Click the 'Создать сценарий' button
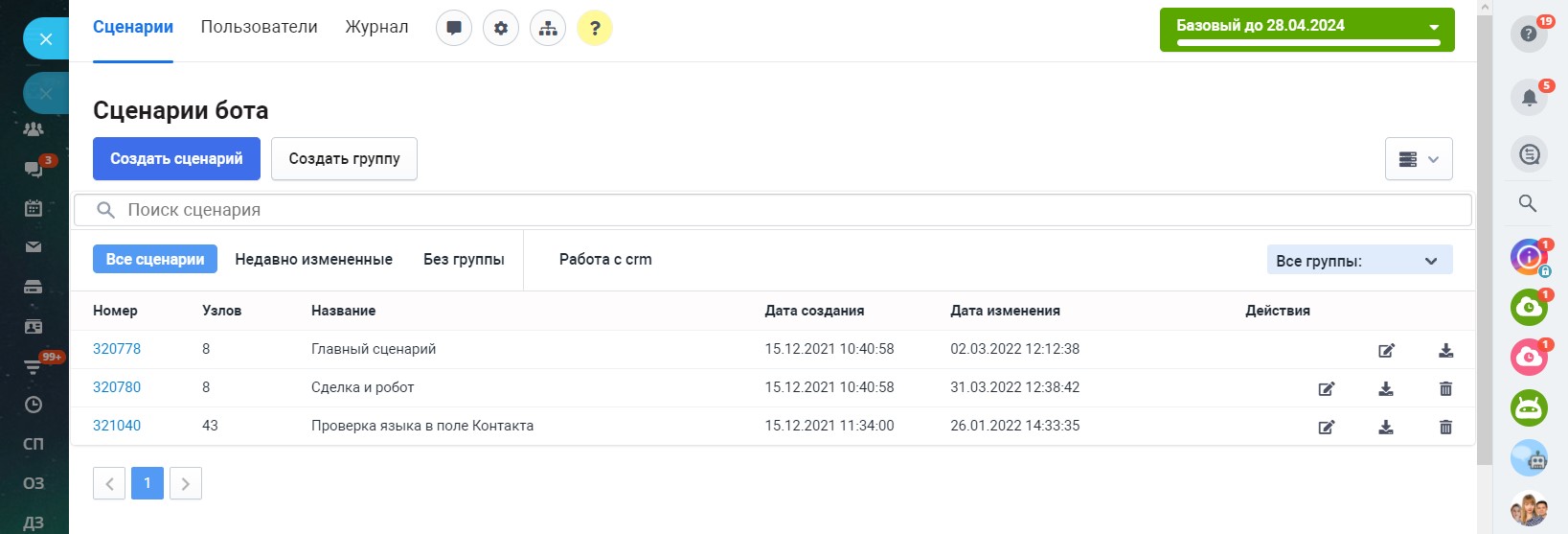 (176, 159)
